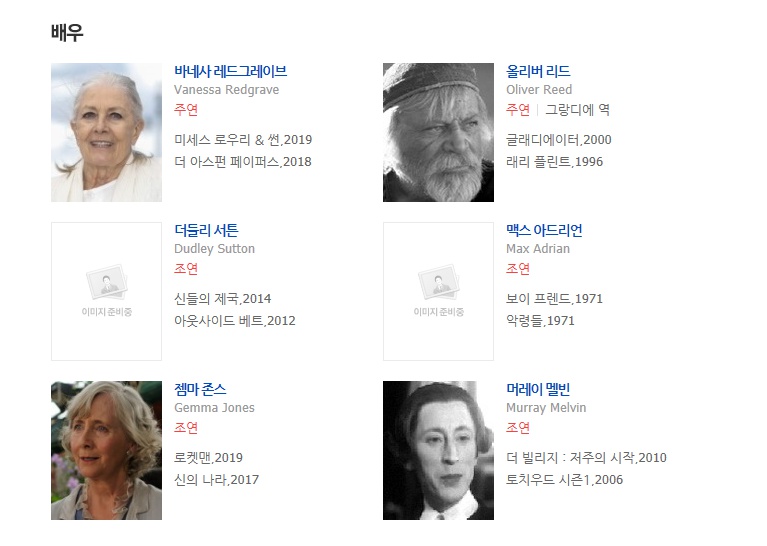Open the film 신들의 제국,2014
The image size is (767, 546).
(223, 299)
